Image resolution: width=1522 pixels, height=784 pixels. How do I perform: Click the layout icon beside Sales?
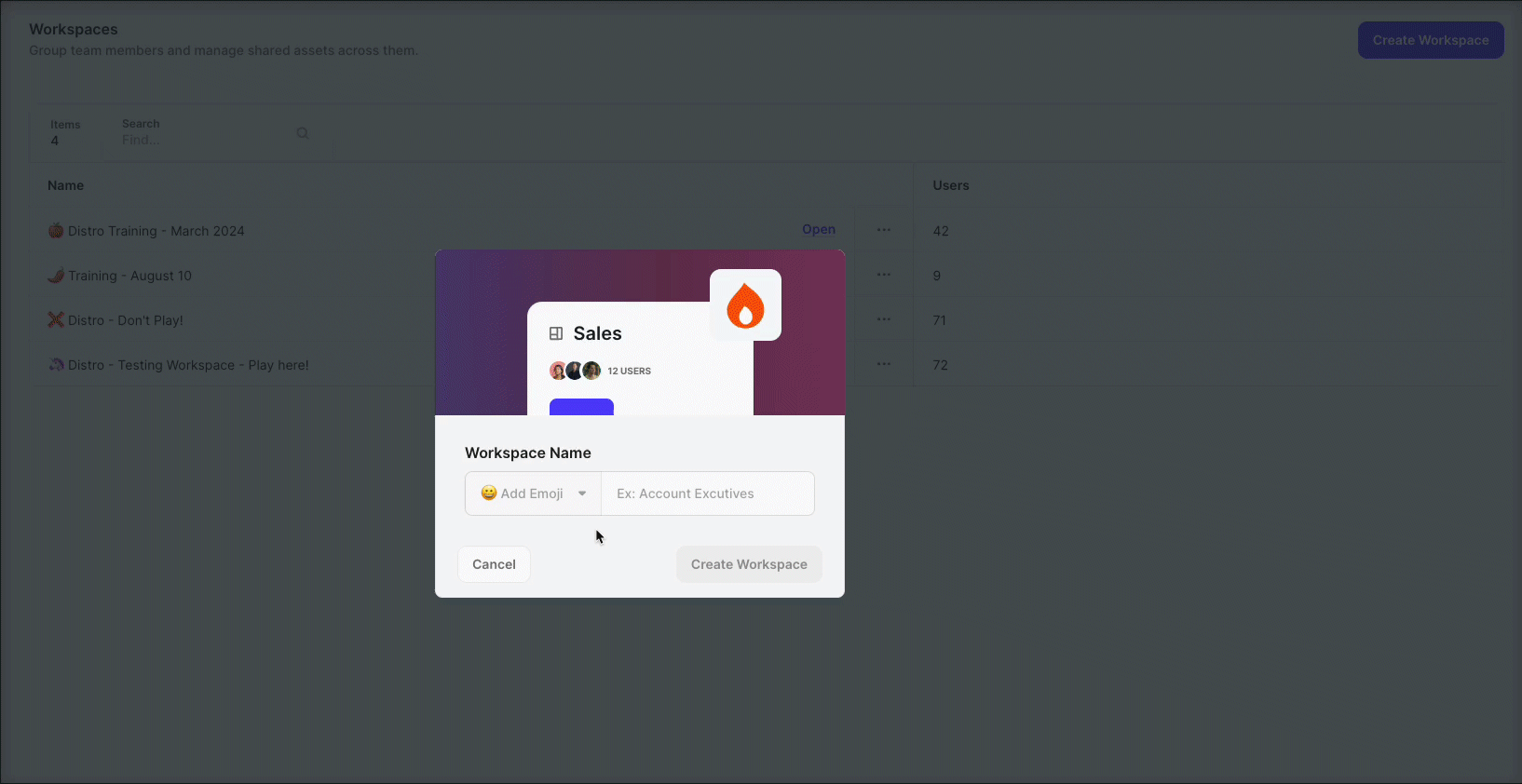coord(556,333)
